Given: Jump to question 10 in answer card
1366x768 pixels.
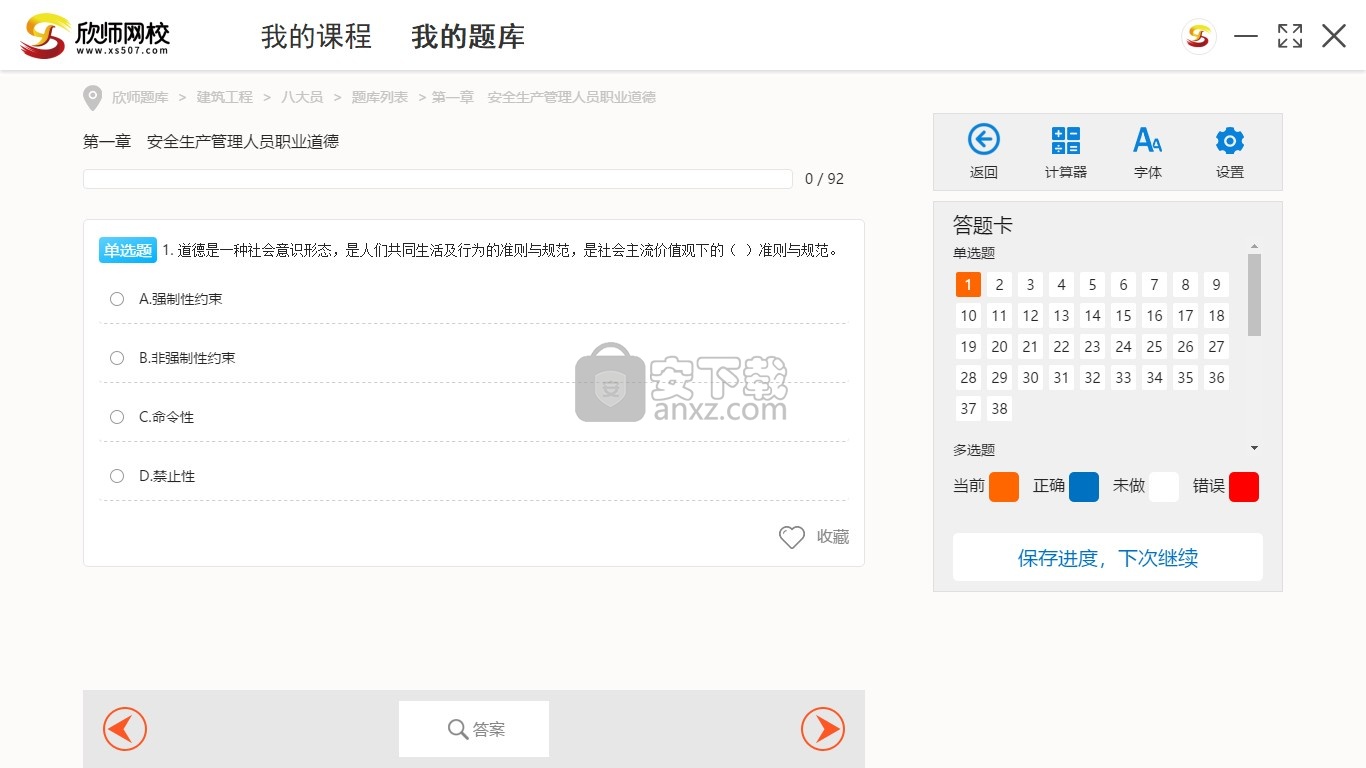Looking at the screenshot, I should [x=968, y=316].
